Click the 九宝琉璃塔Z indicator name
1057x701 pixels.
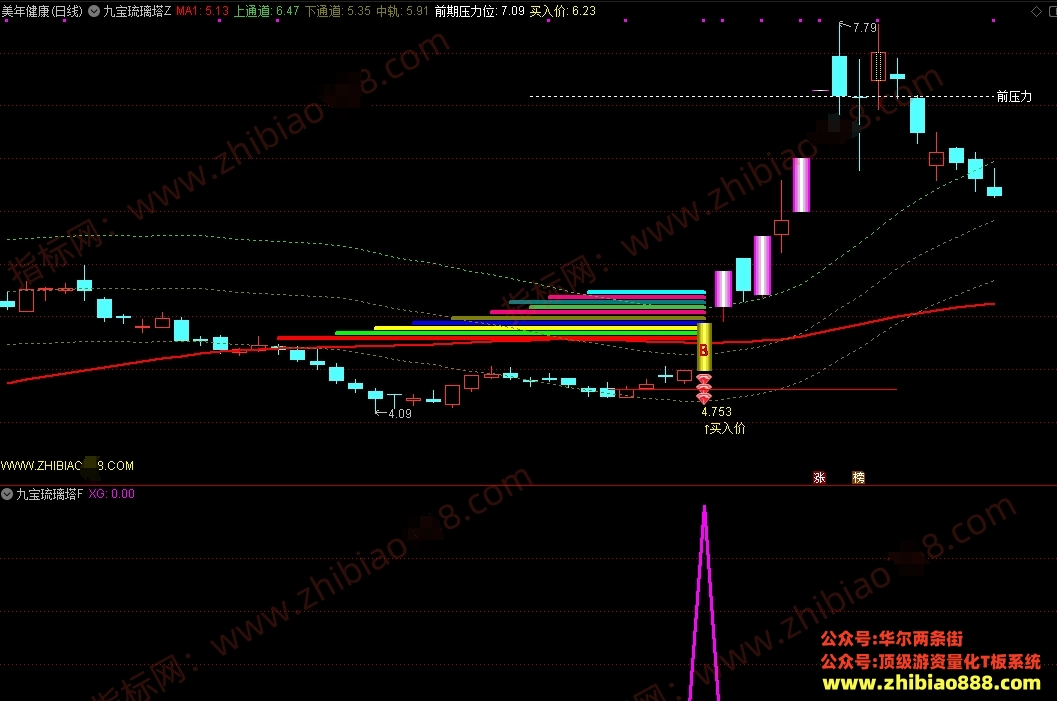pyautogui.click(x=138, y=11)
